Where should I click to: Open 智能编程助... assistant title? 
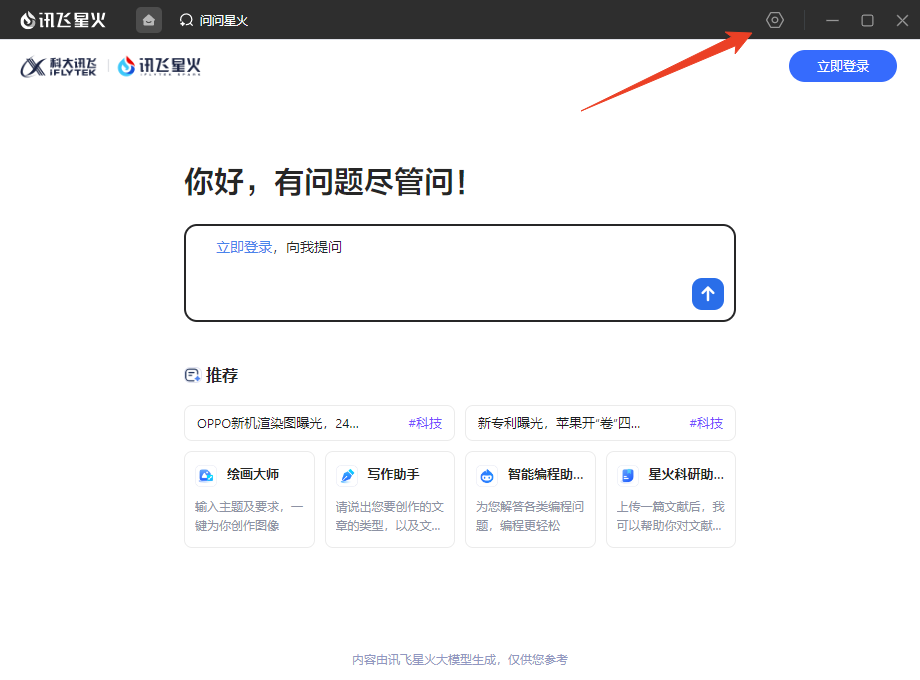[x=546, y=474]
